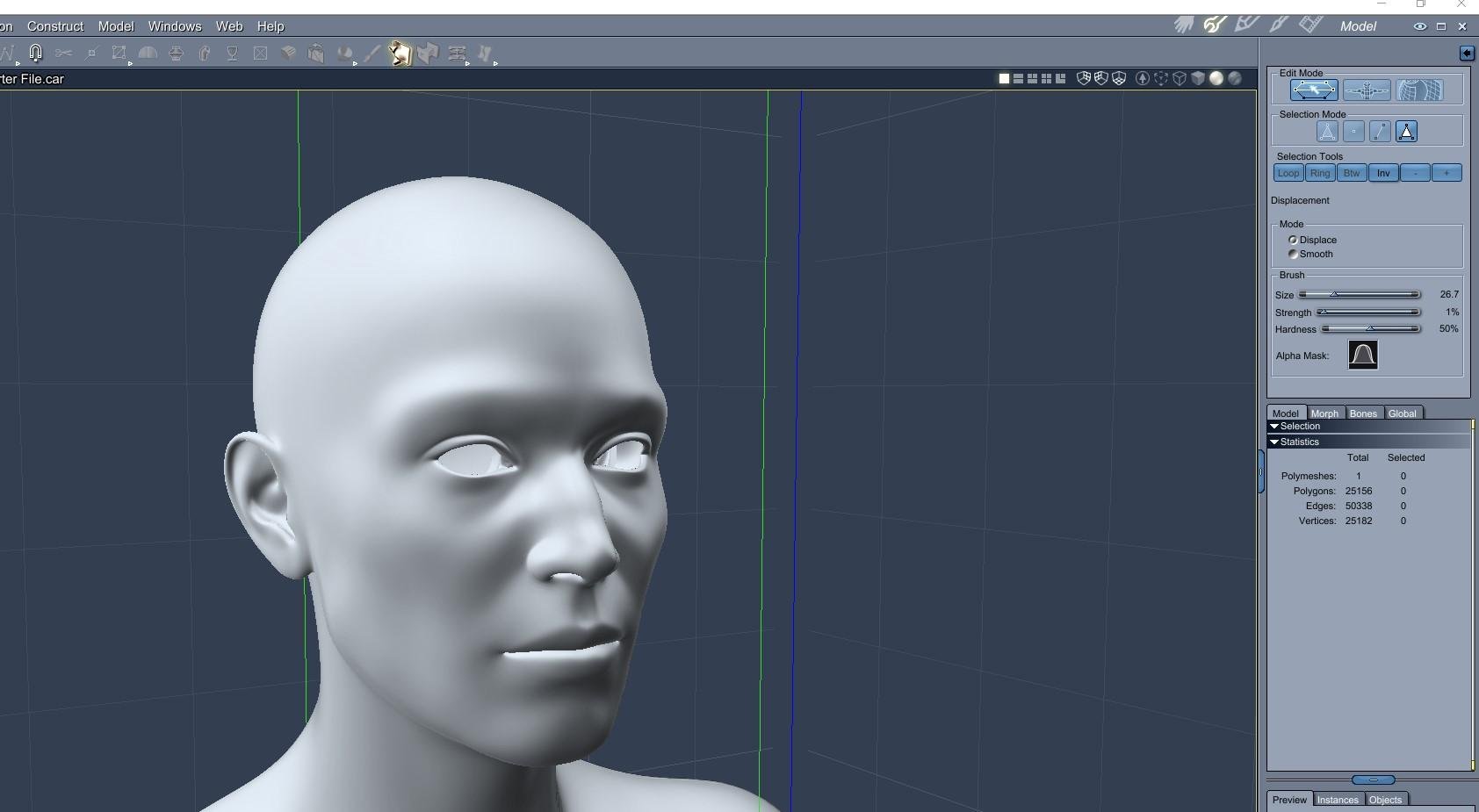1479x812 pixels.
Task: Switch to the Morph tab
Action: 1324,413
